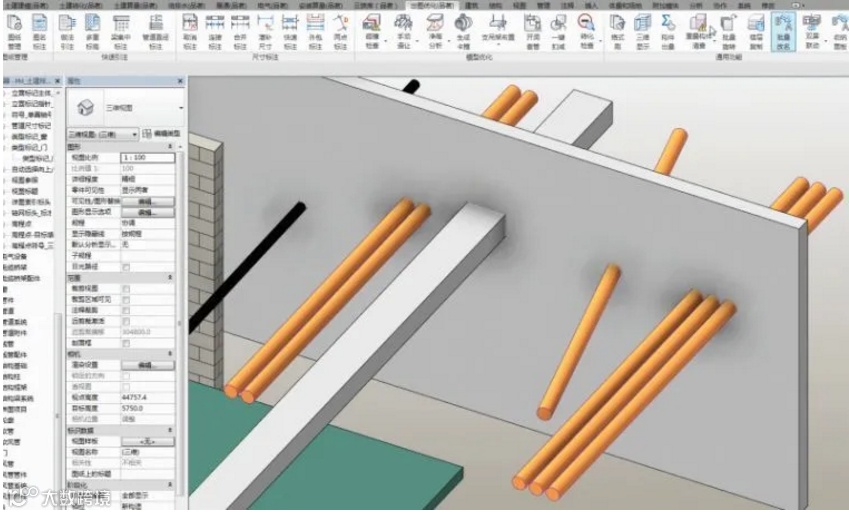Open the 净高分析 clear height analysis

tap(435, 31)
